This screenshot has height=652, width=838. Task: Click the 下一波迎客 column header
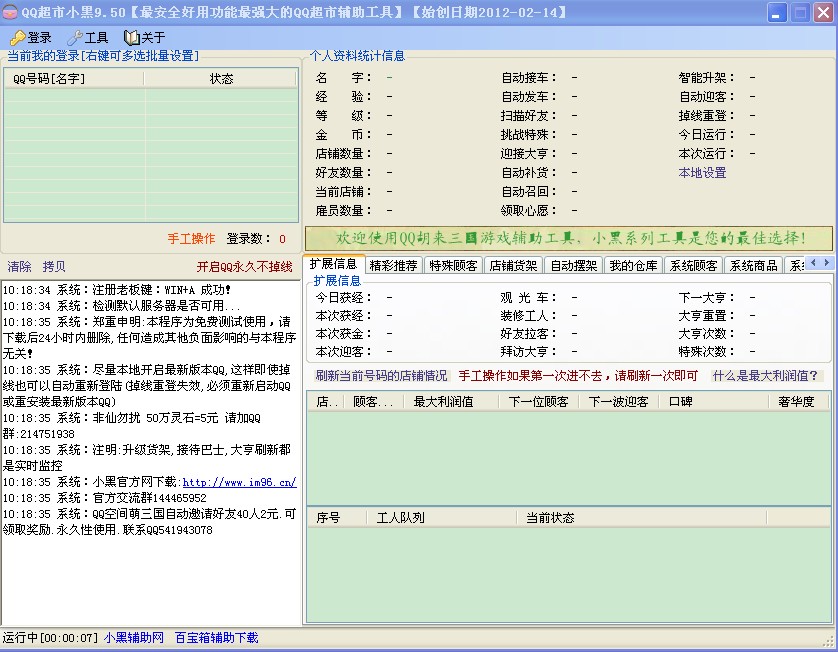(x=619, y=401)
